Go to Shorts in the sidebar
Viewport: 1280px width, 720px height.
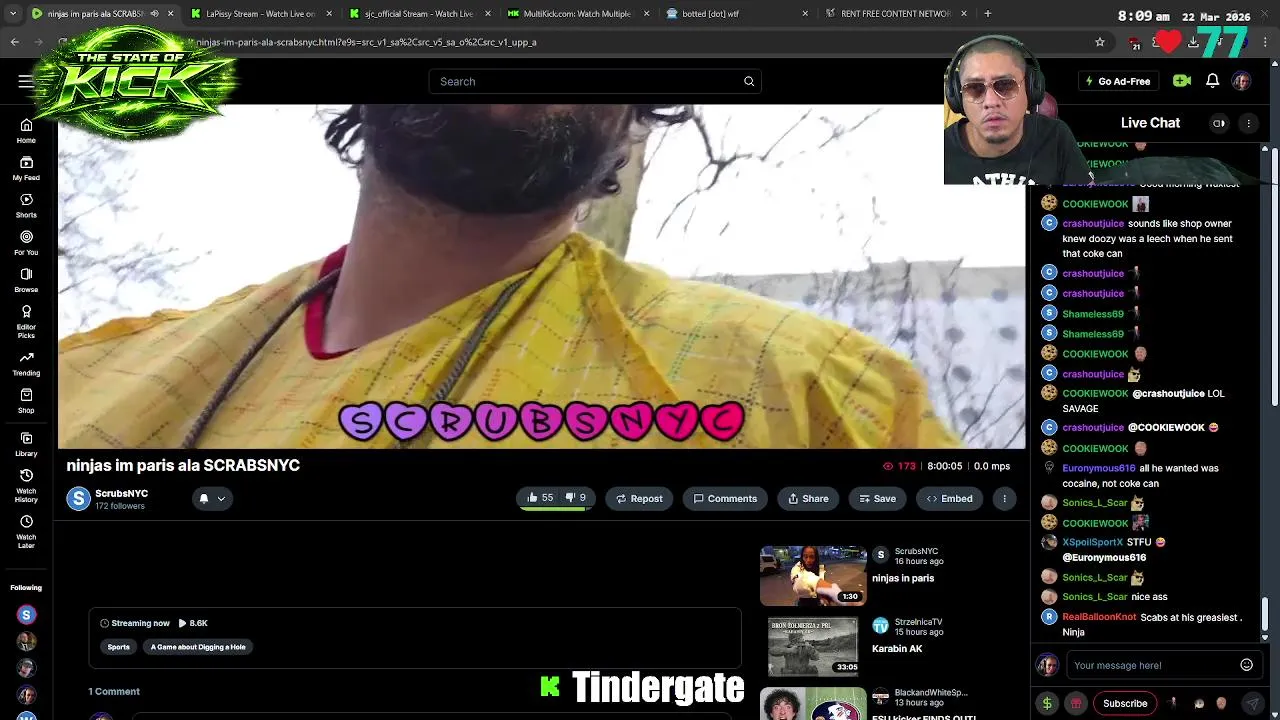pyautogui.click(x=26, y=206)
